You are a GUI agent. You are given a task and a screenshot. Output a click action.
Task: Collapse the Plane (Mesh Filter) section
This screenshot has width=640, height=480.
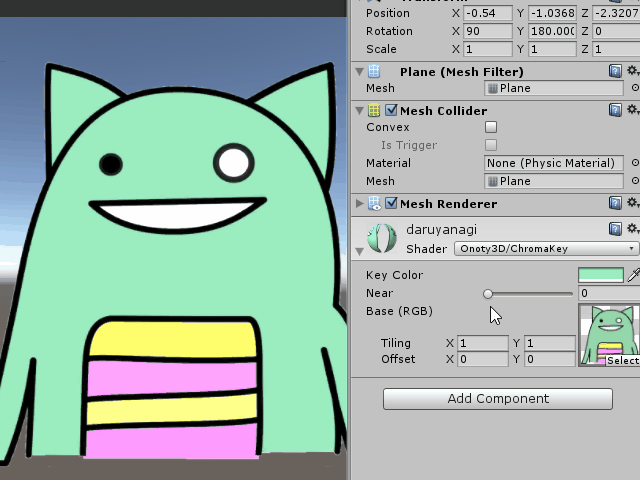360,72
